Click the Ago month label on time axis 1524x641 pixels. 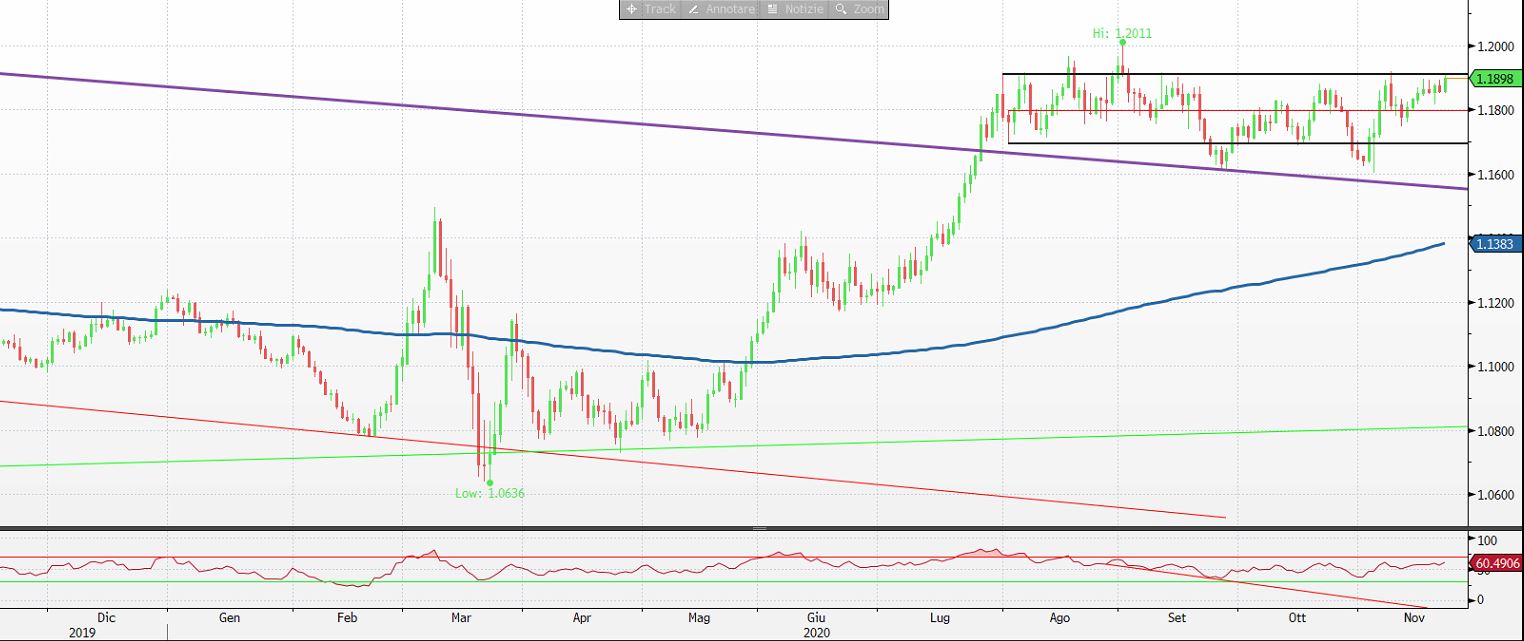pos(1061,618)
